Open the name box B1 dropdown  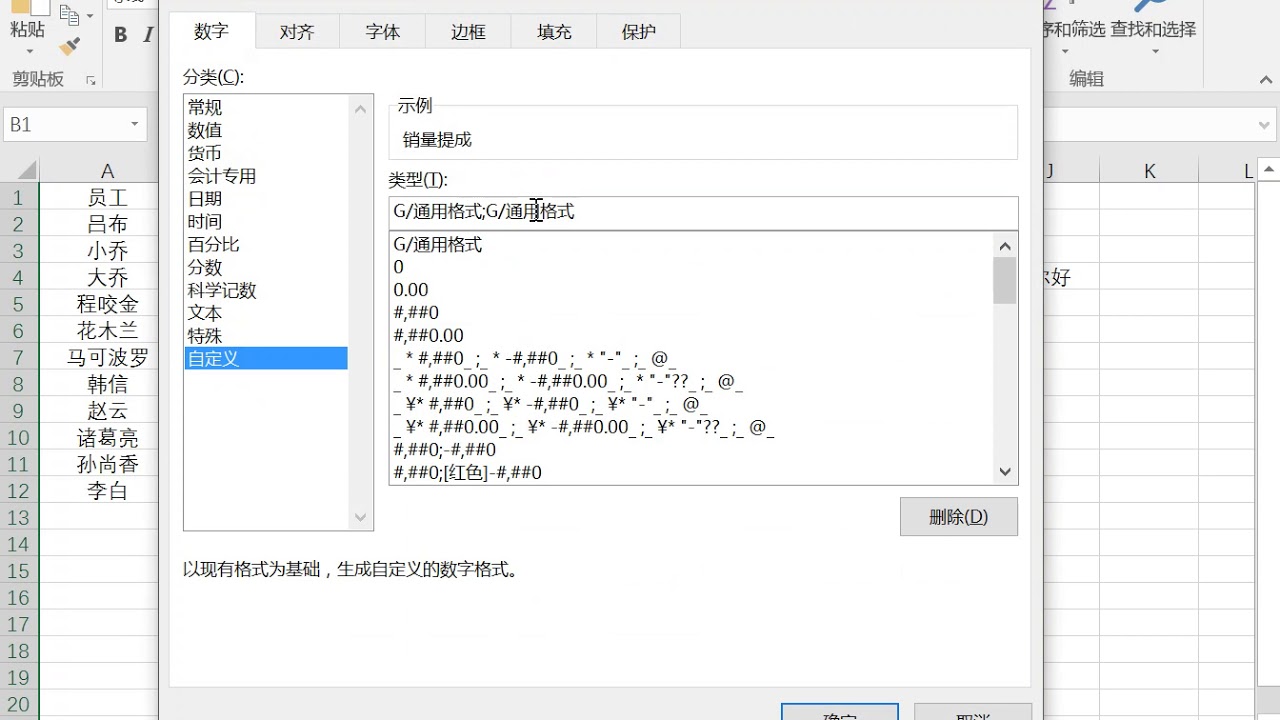click(134, 125)
